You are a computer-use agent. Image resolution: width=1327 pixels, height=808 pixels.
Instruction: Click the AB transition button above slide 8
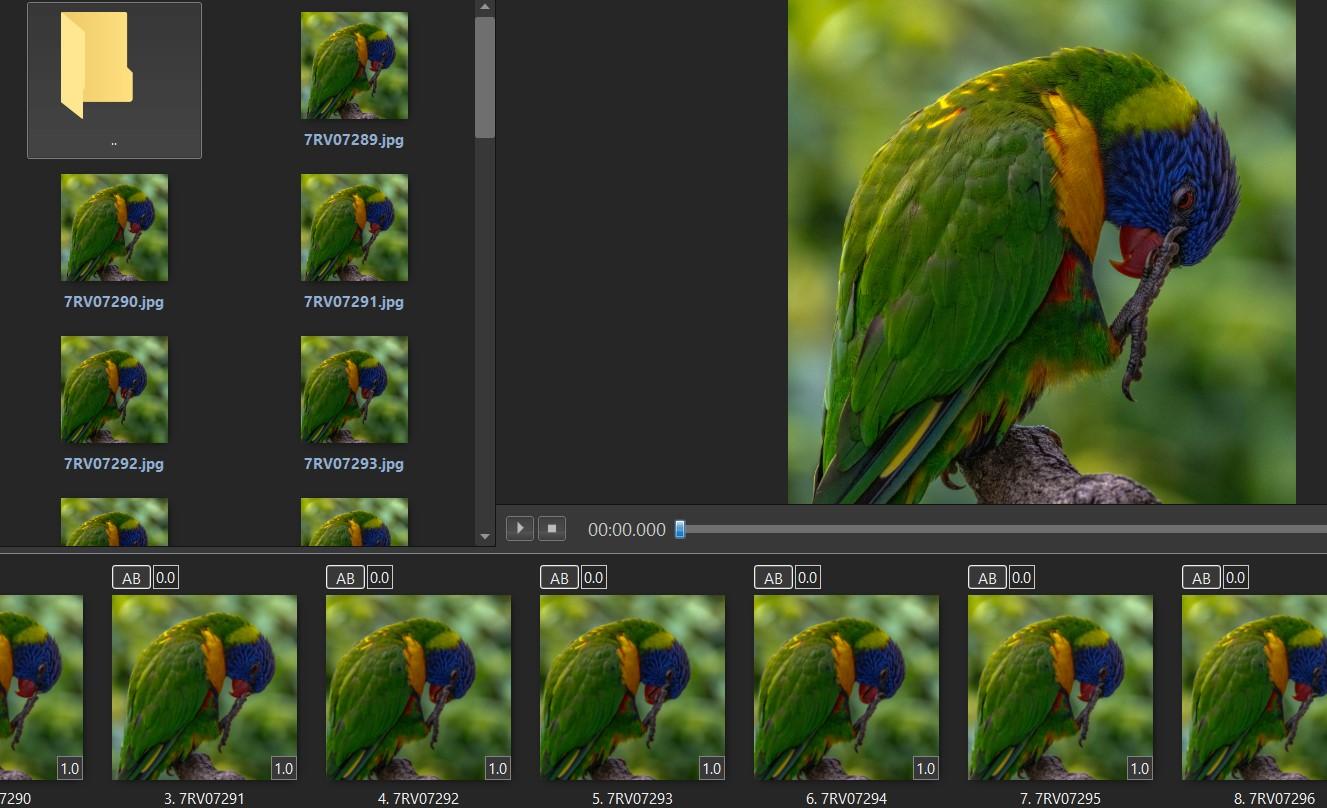tap(1201, 578)
